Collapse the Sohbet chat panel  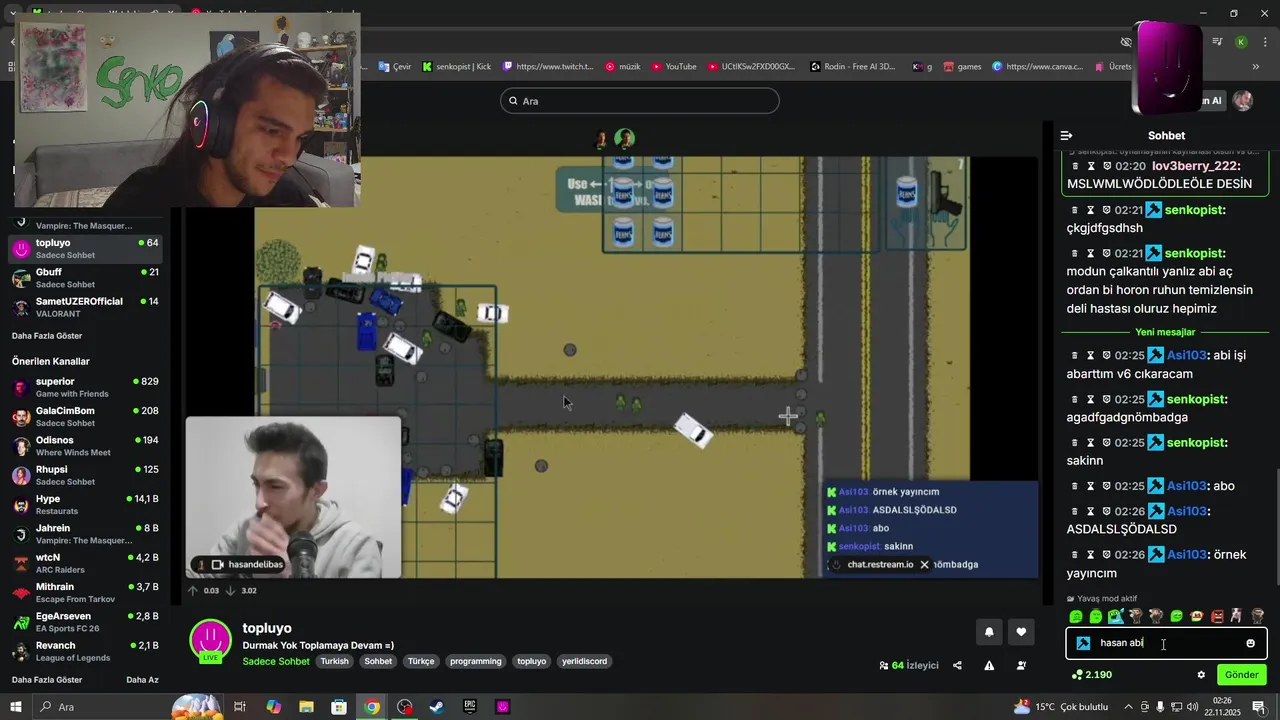[1066, 135]
